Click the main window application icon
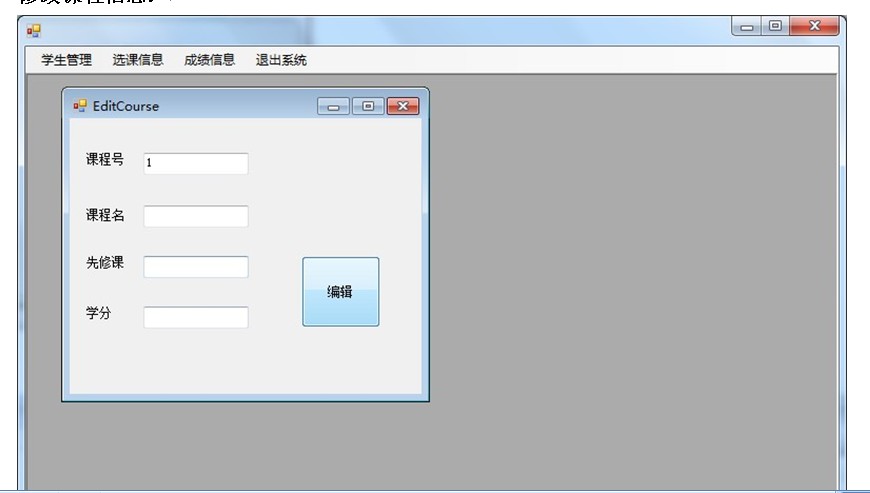This screenshot has height=493, width=870. point(34,31)
